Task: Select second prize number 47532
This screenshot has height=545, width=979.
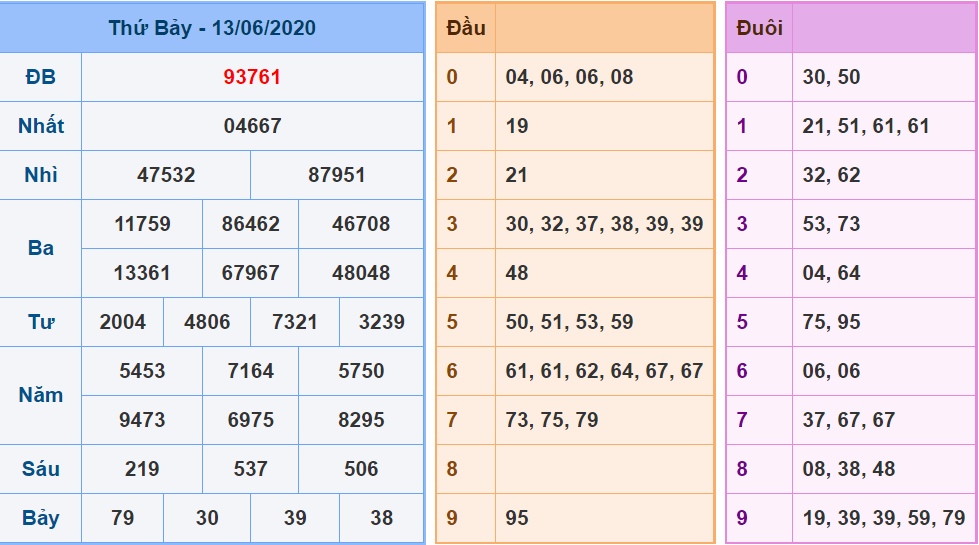Action: pyautogui.click(x=166, y=175)
